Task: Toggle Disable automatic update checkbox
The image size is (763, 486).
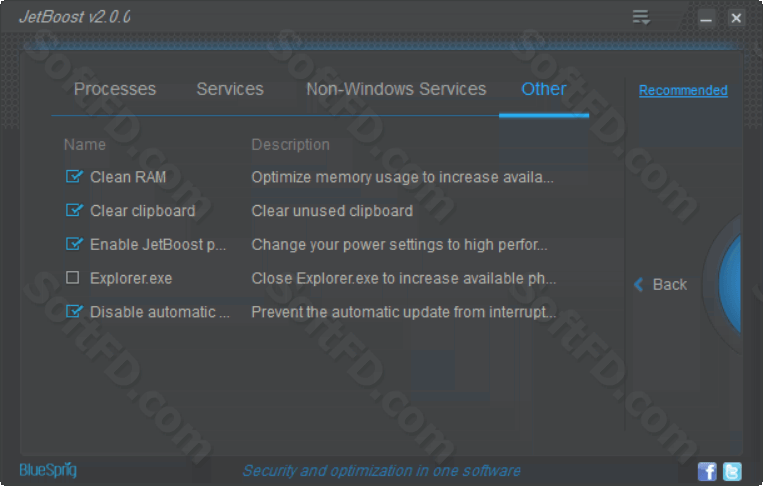Action: pos(73,311)
